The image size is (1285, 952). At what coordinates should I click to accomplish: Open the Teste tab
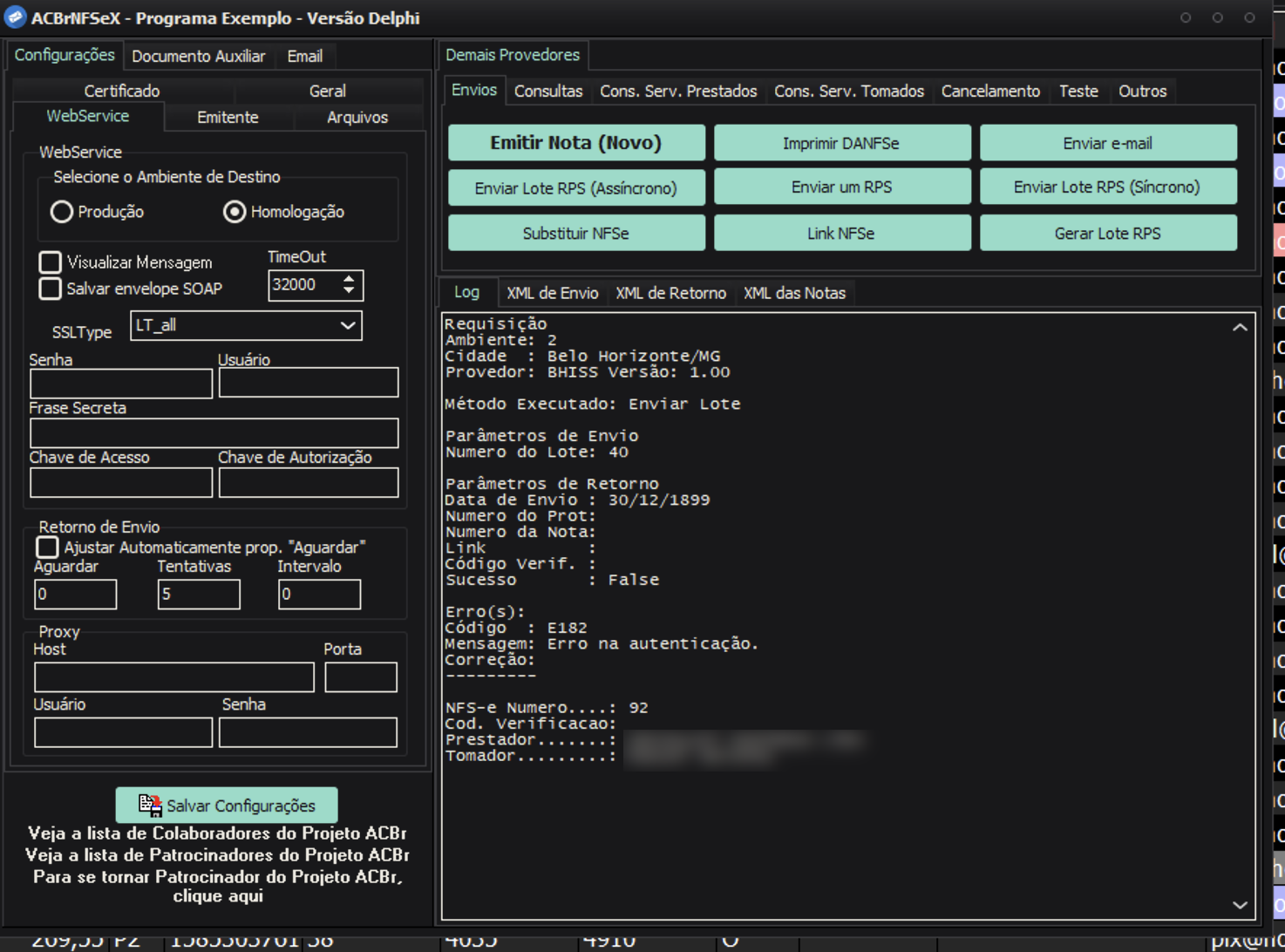pos(1078,91)
